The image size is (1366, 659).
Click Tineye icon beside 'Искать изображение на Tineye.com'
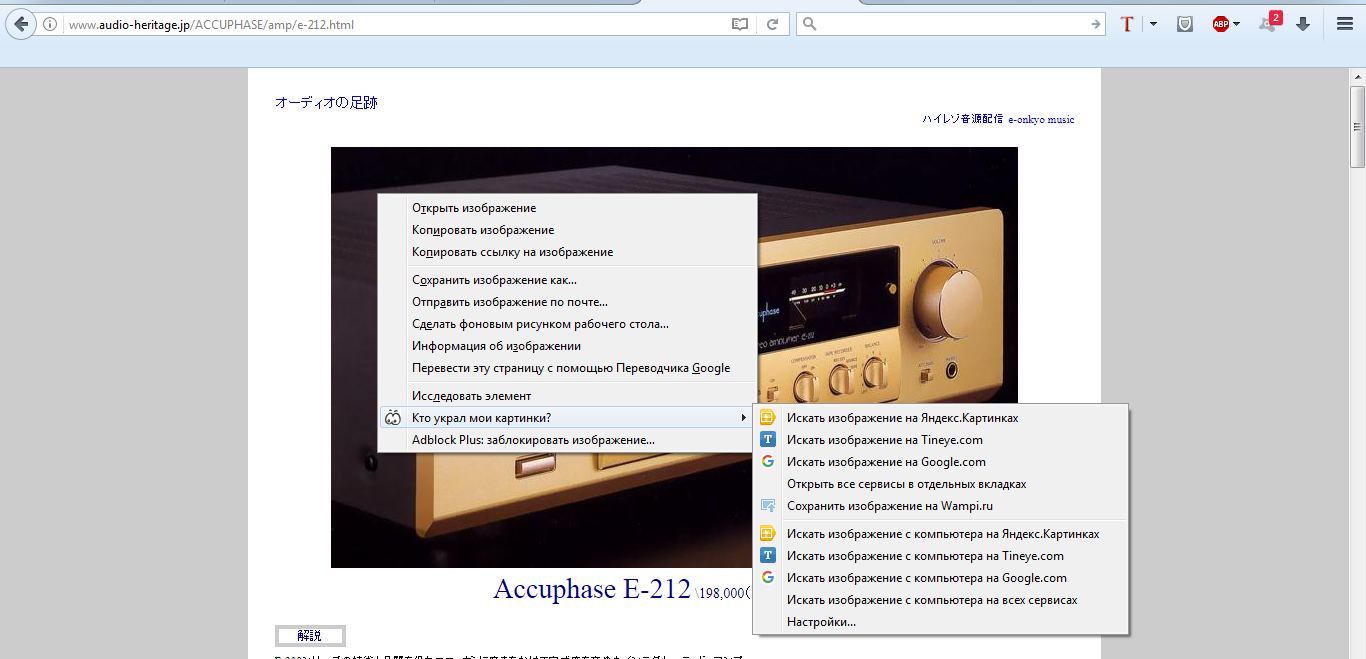(768, 440)
